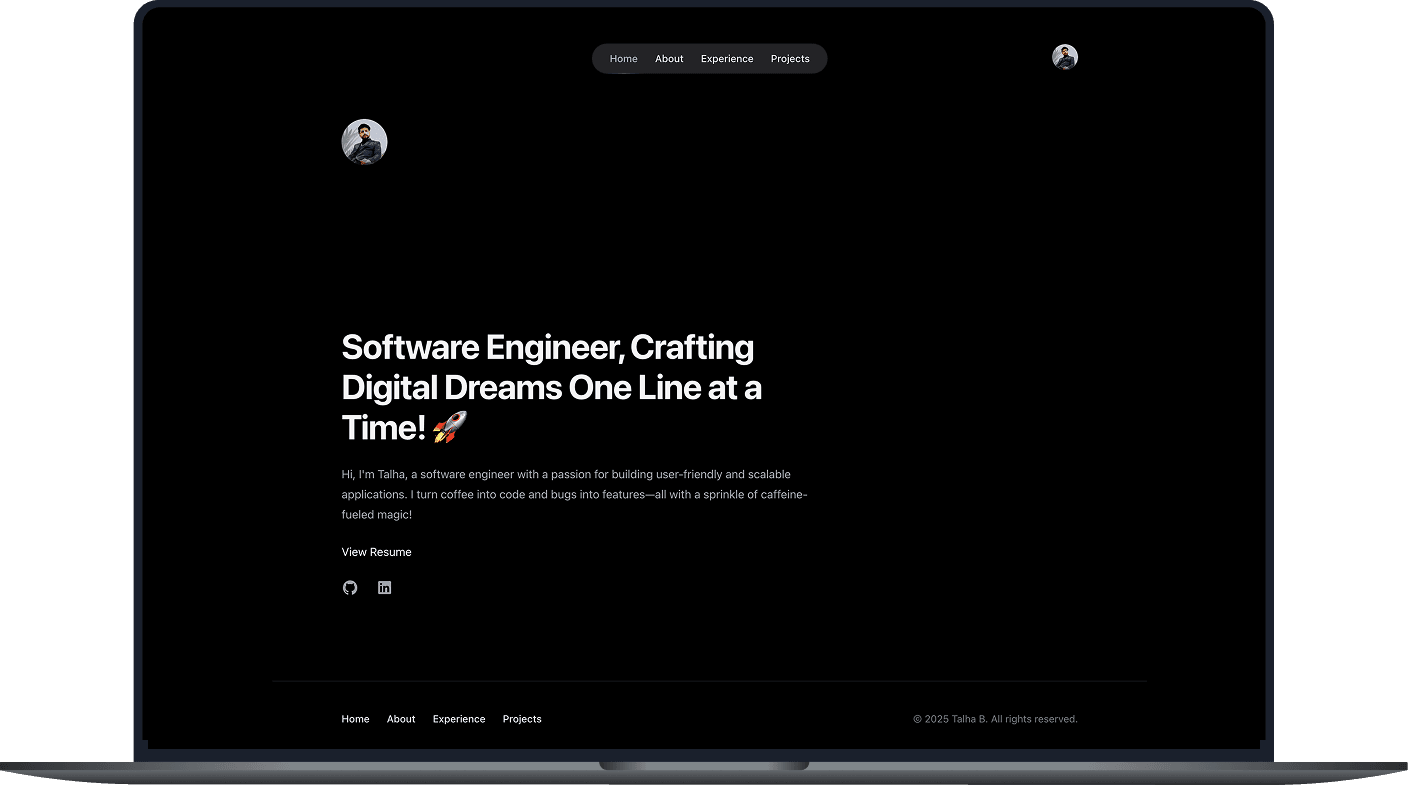Click the GitHub icon beside the LinkedIn icon
This screenshot has height=785, width=1408.
point(350,587)
